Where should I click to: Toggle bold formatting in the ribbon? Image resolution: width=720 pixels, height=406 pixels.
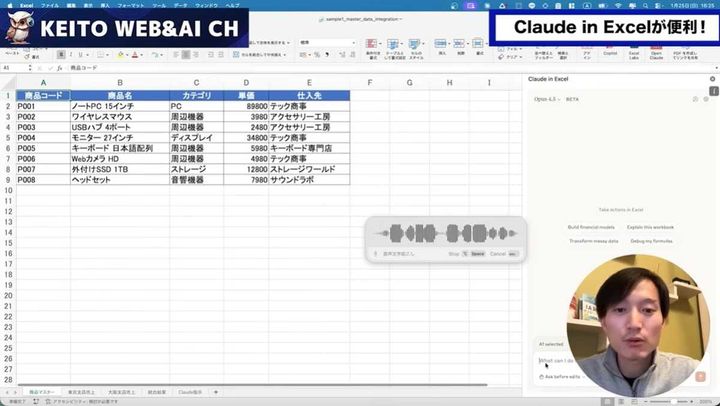click(x=61, y=55)
